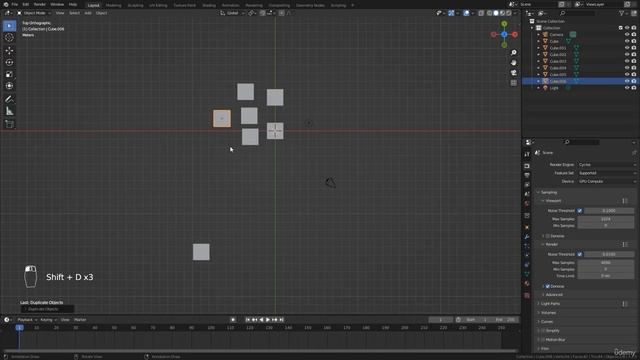The width and height of the screenshot is (640, 360).
Task: Switch to the Modeling workspace tab
Action: coord(113,5)
